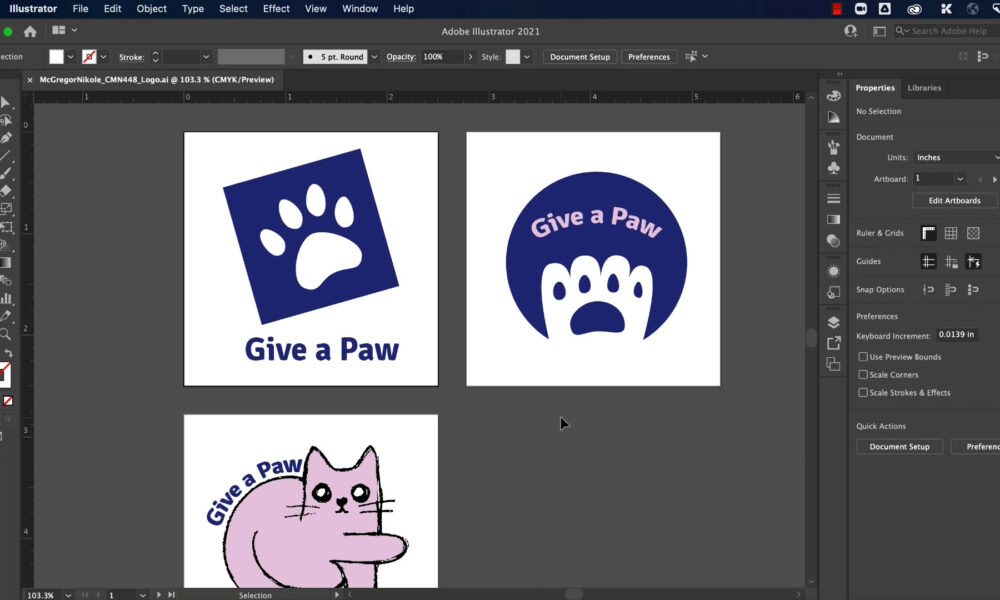Open the Units dropdown showing Inches

[956, 157]
